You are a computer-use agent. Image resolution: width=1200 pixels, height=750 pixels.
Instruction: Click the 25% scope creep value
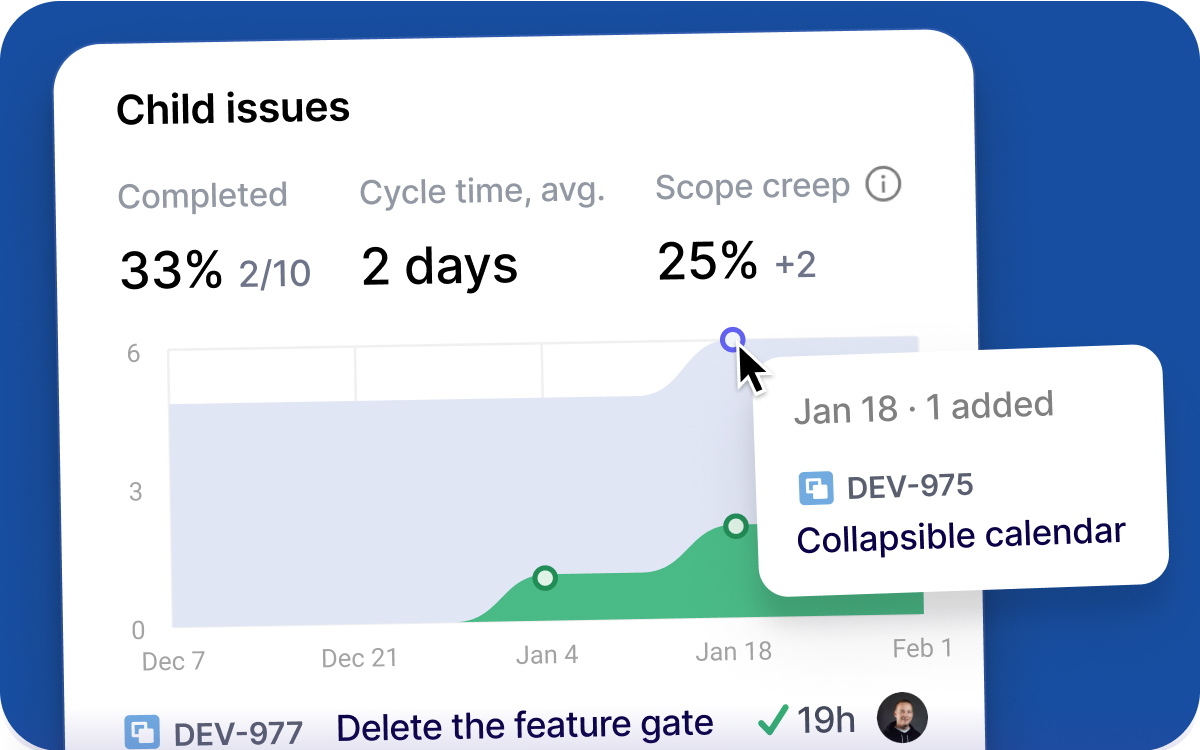tap(707, 262)
